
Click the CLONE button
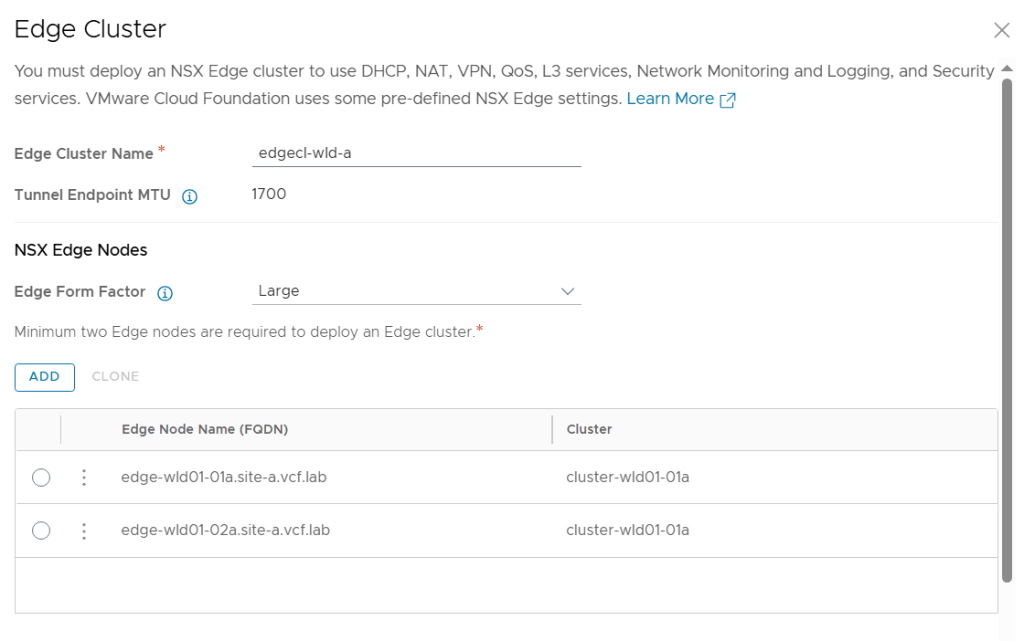point(115,377)
